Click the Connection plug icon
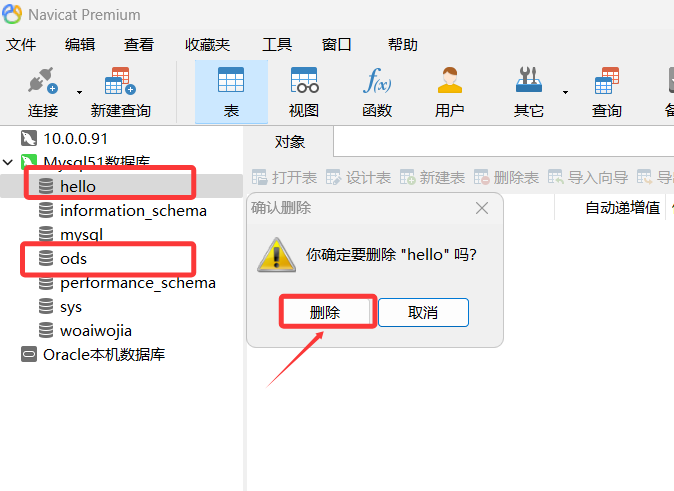 point(43,80)
